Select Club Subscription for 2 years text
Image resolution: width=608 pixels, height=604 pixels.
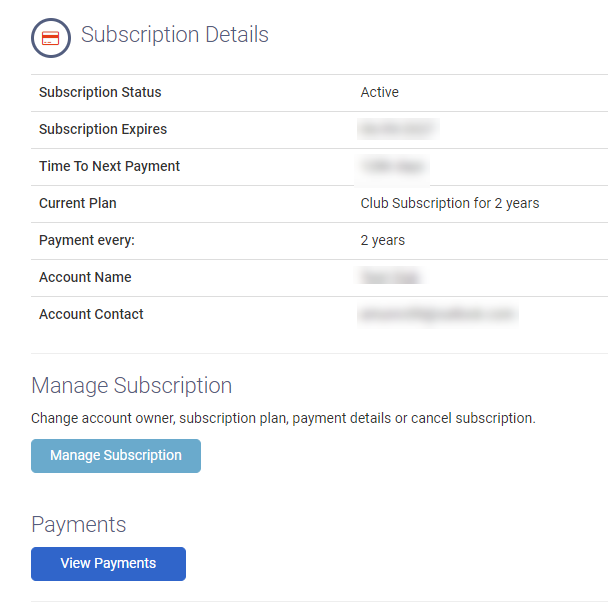pos(450,203)
